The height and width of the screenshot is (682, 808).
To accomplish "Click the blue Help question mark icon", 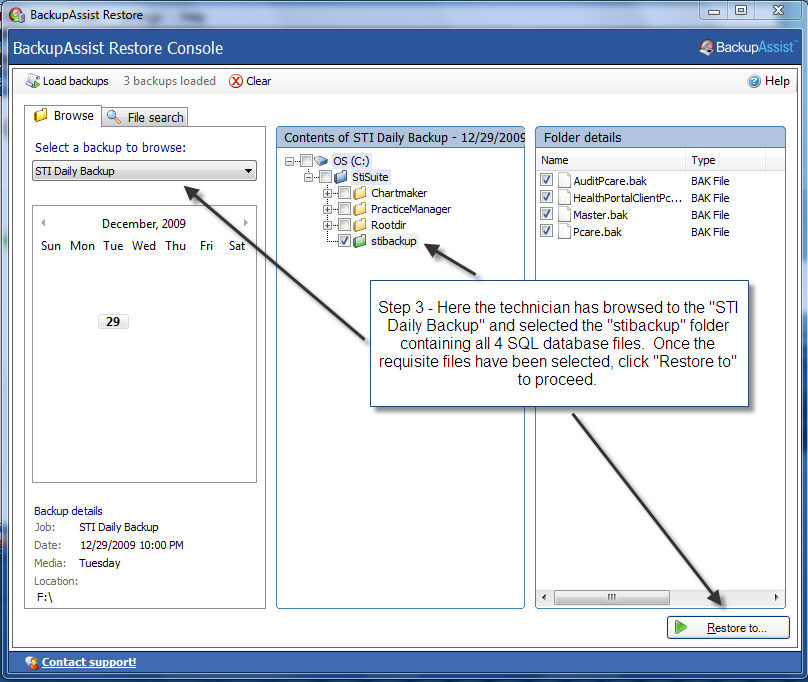I will tap(754, 81).
